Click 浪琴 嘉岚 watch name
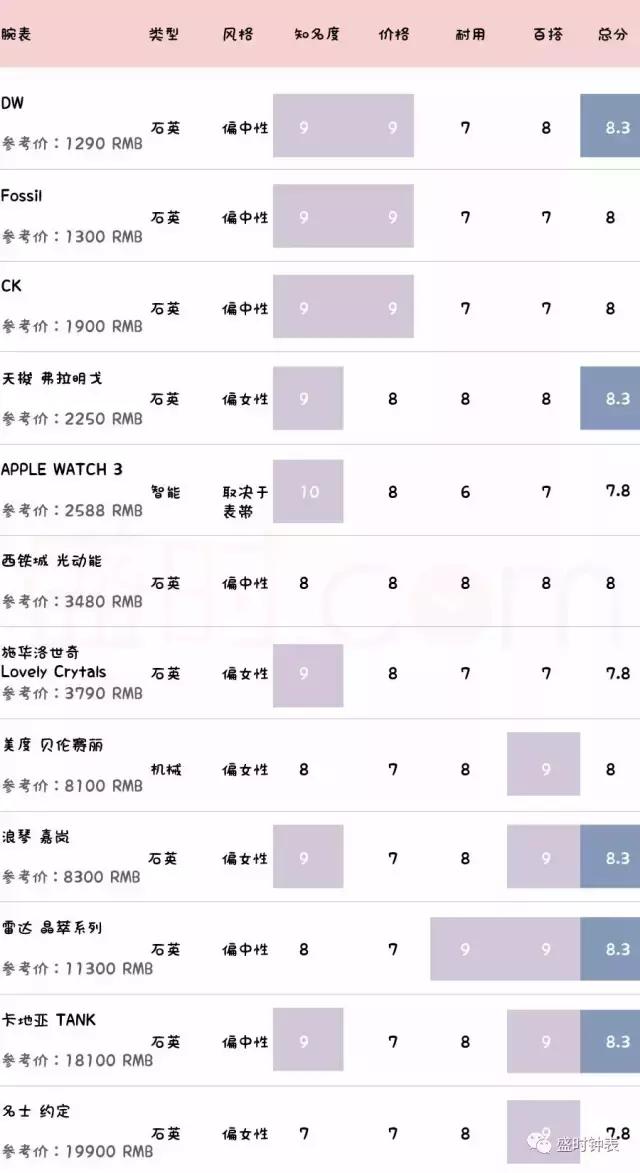 click(35, 836)
